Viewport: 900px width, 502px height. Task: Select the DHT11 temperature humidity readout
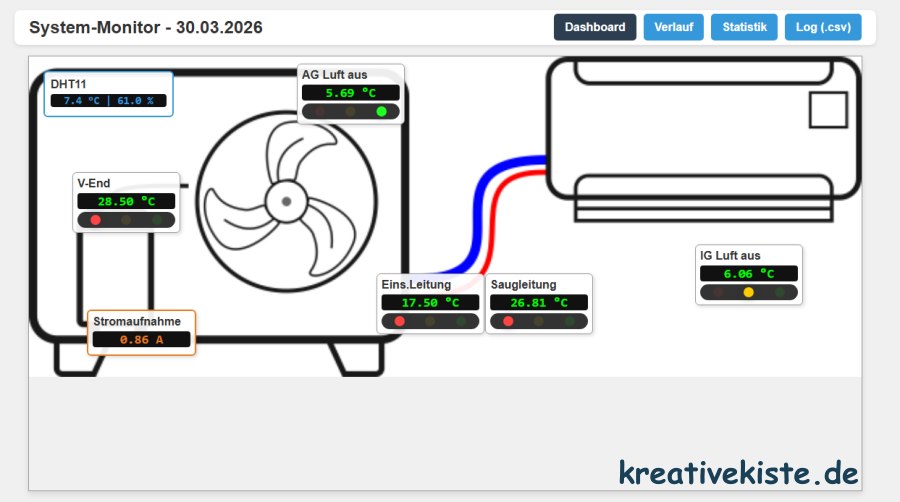pyautogui.click(x=108, y=101)
